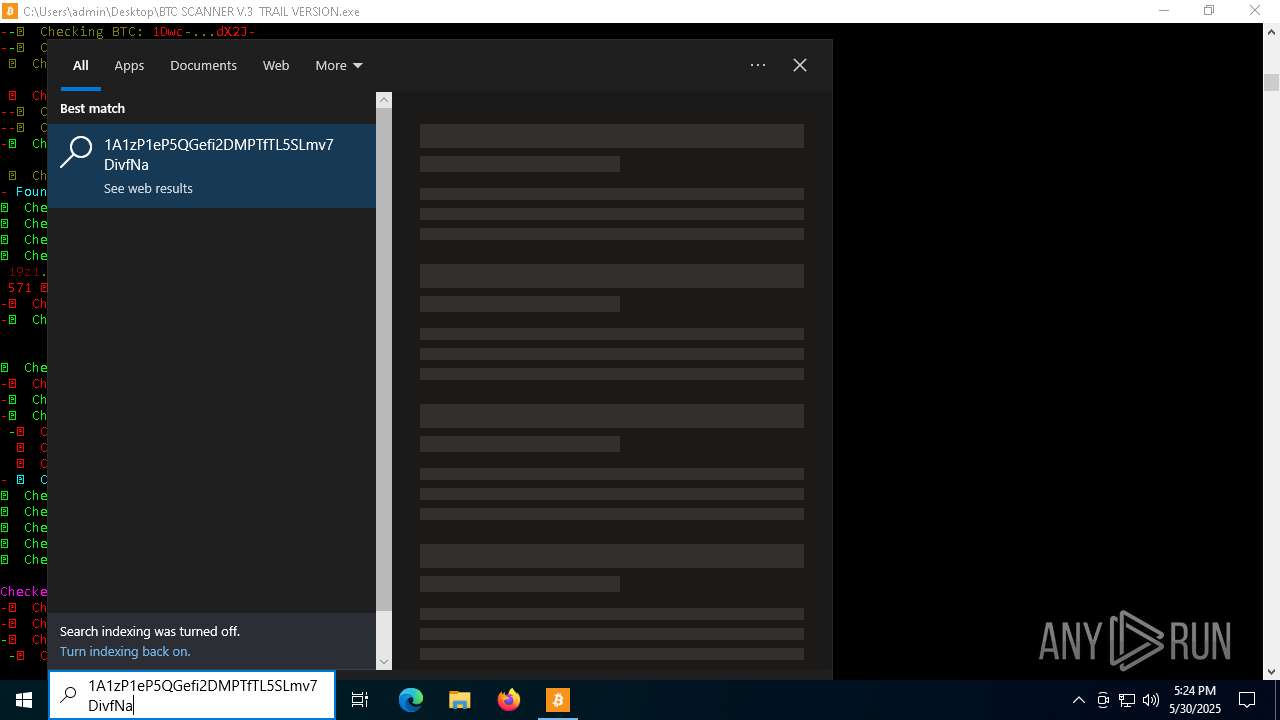Open File Explorer from the taskbar

point(460,700)
